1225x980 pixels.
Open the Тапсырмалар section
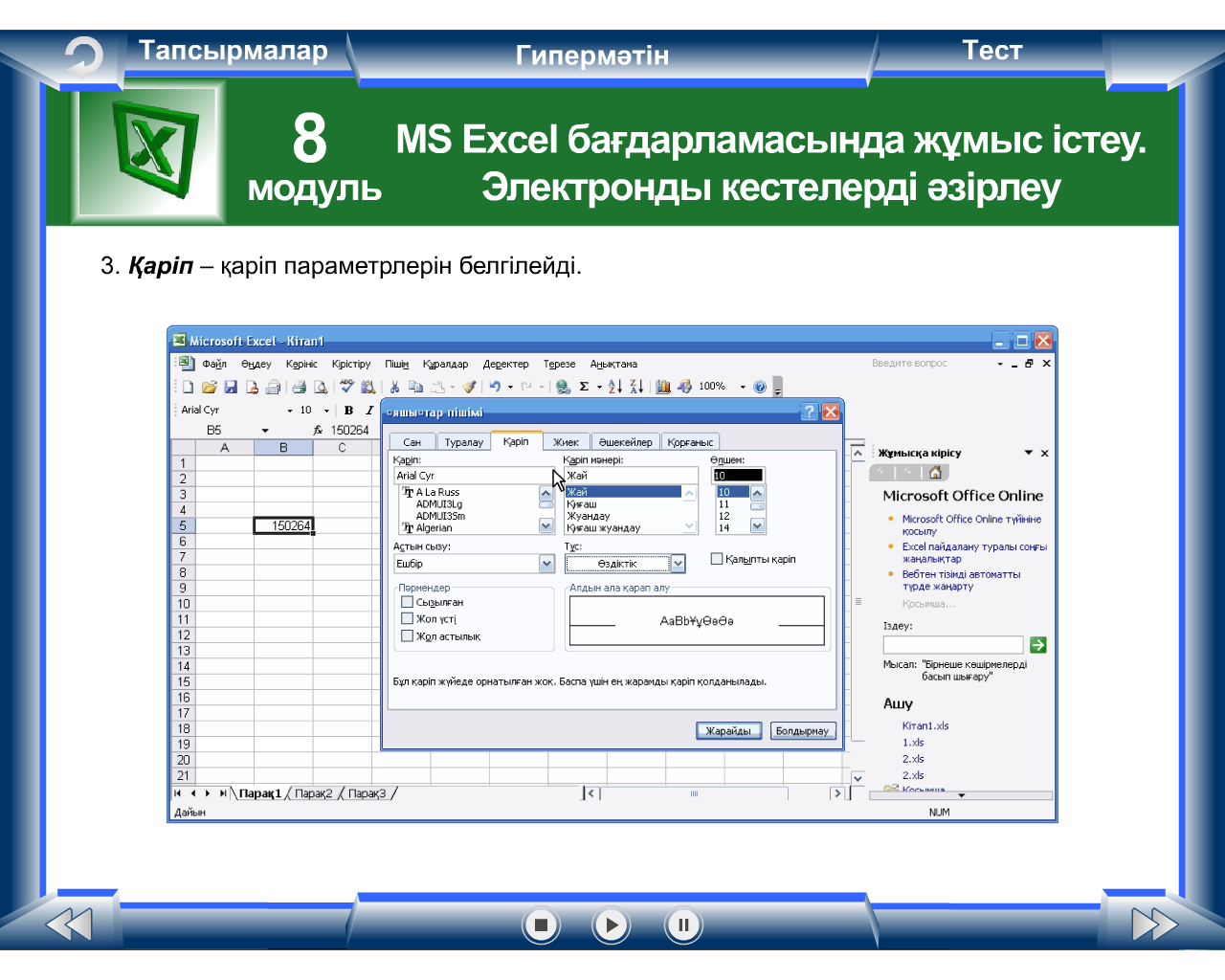(234, 51)
